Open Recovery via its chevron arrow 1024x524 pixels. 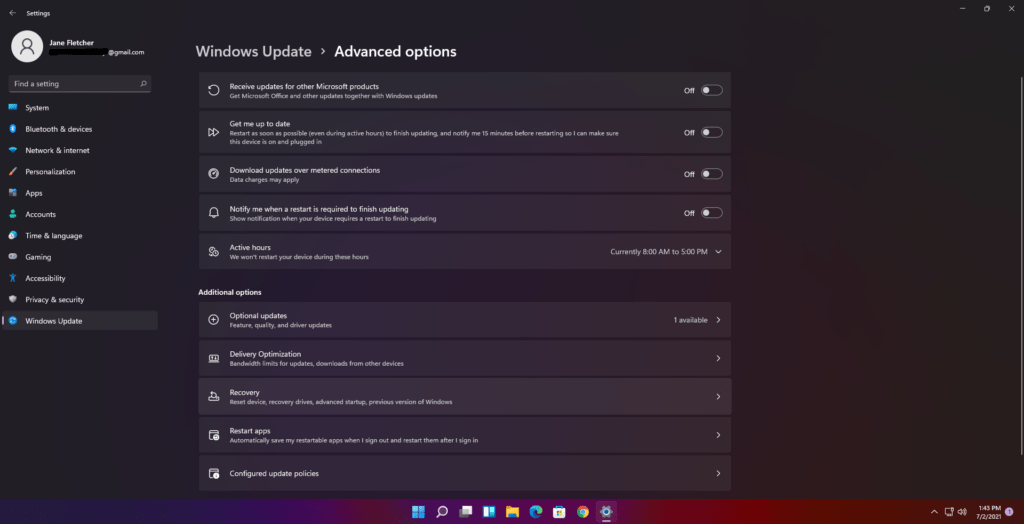point(718,397)
